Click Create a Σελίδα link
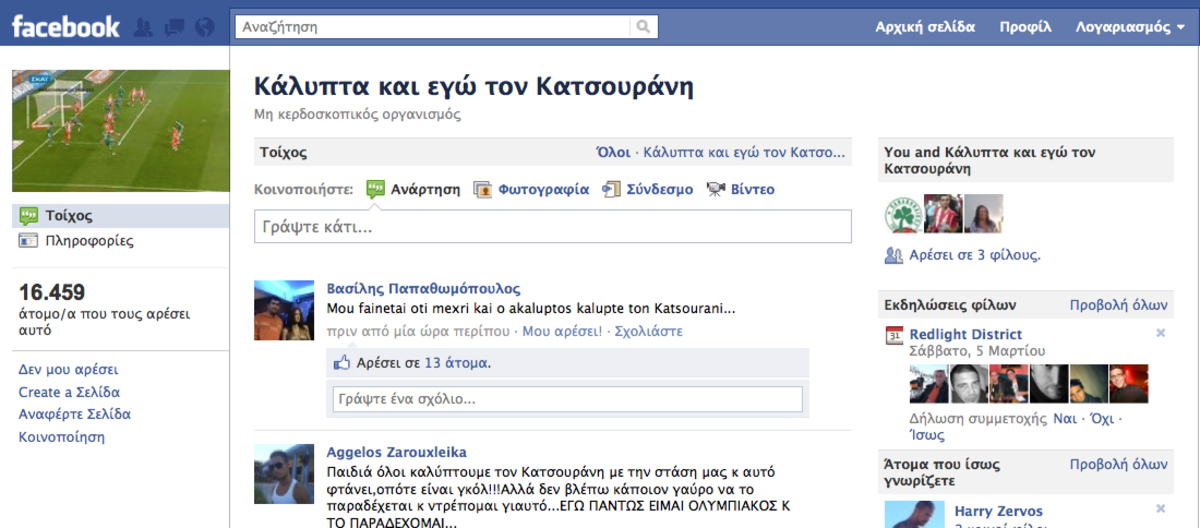Viewport: 1200px width, 528px height. click(x=69, y=392)
